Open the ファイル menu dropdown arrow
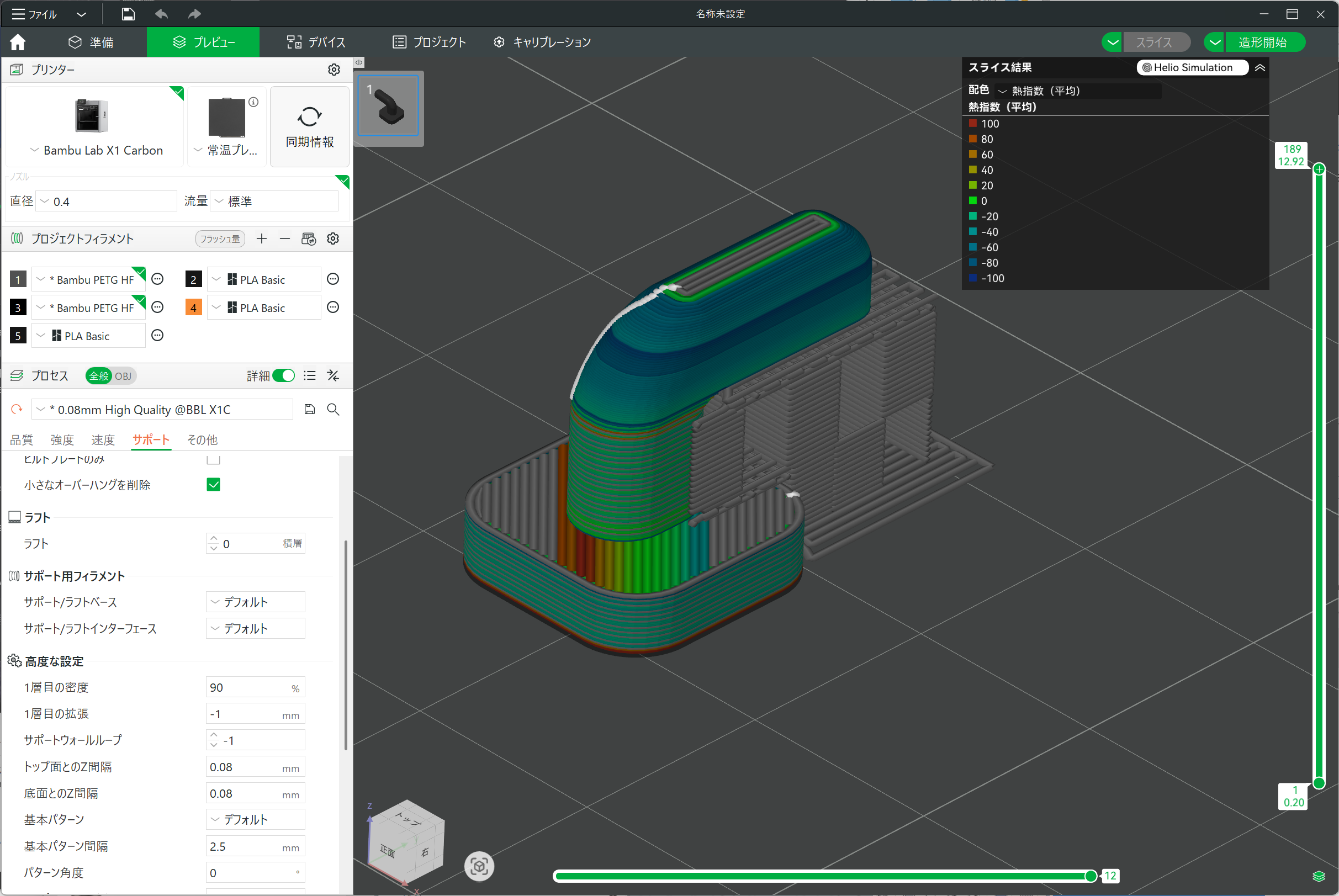Viewport: 1339px width, 896px height. 81,14
